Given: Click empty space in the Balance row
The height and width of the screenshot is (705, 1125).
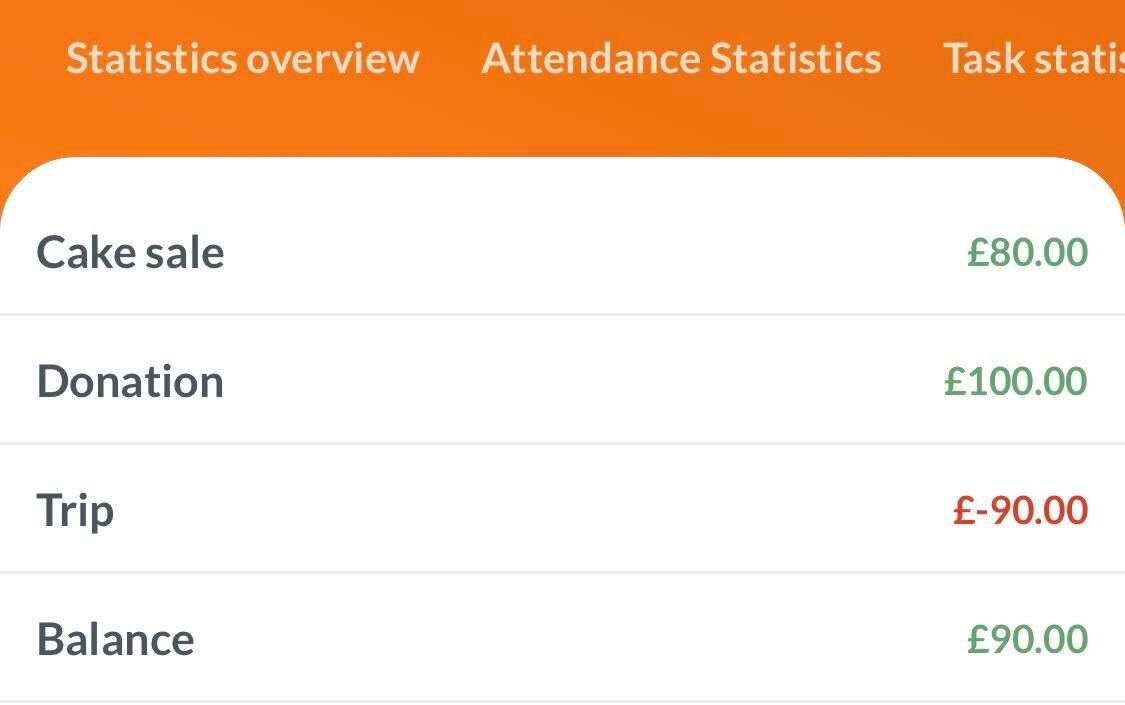Looking at the screenshot, I should coord(580,639).
